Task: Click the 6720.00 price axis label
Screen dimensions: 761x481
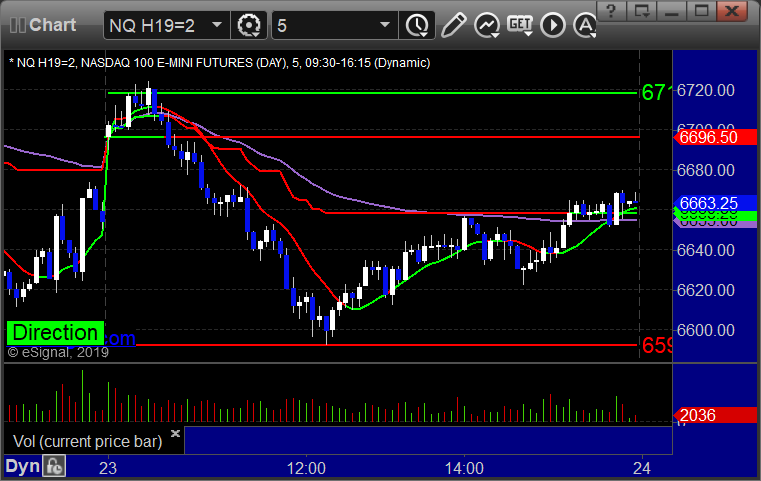Action: [706, 90]
